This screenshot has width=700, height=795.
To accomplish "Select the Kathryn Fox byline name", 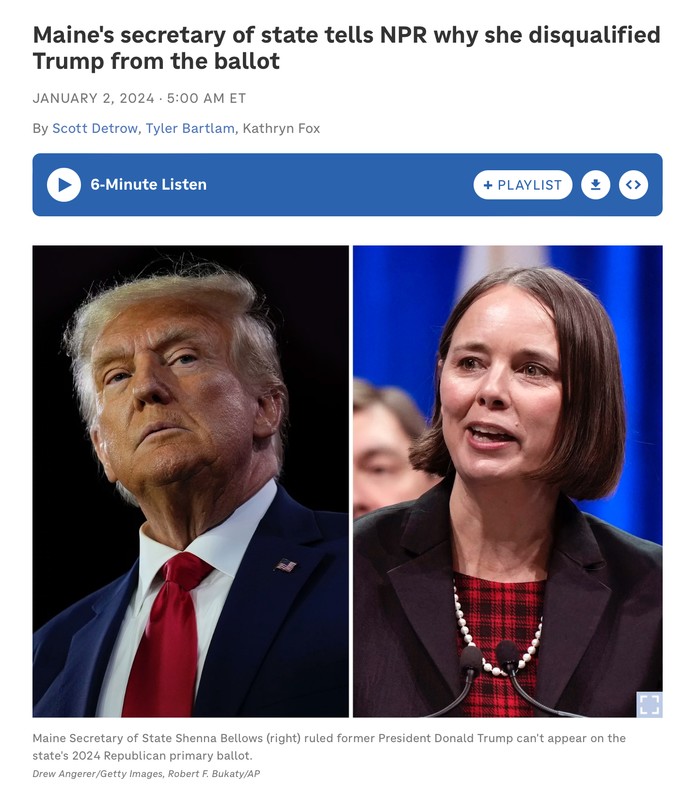I will click(x=281, y=128).
